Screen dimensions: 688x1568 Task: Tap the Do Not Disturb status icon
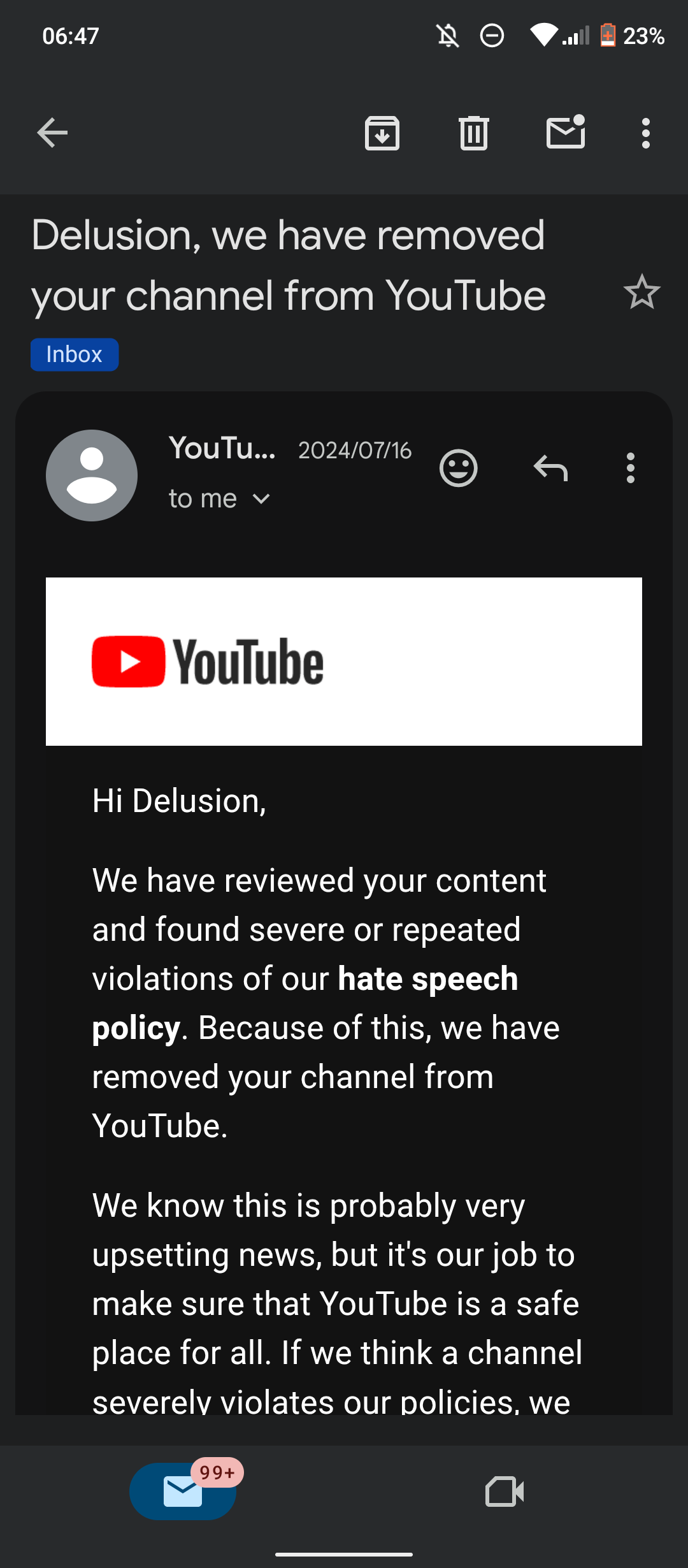tap(492, 36)
